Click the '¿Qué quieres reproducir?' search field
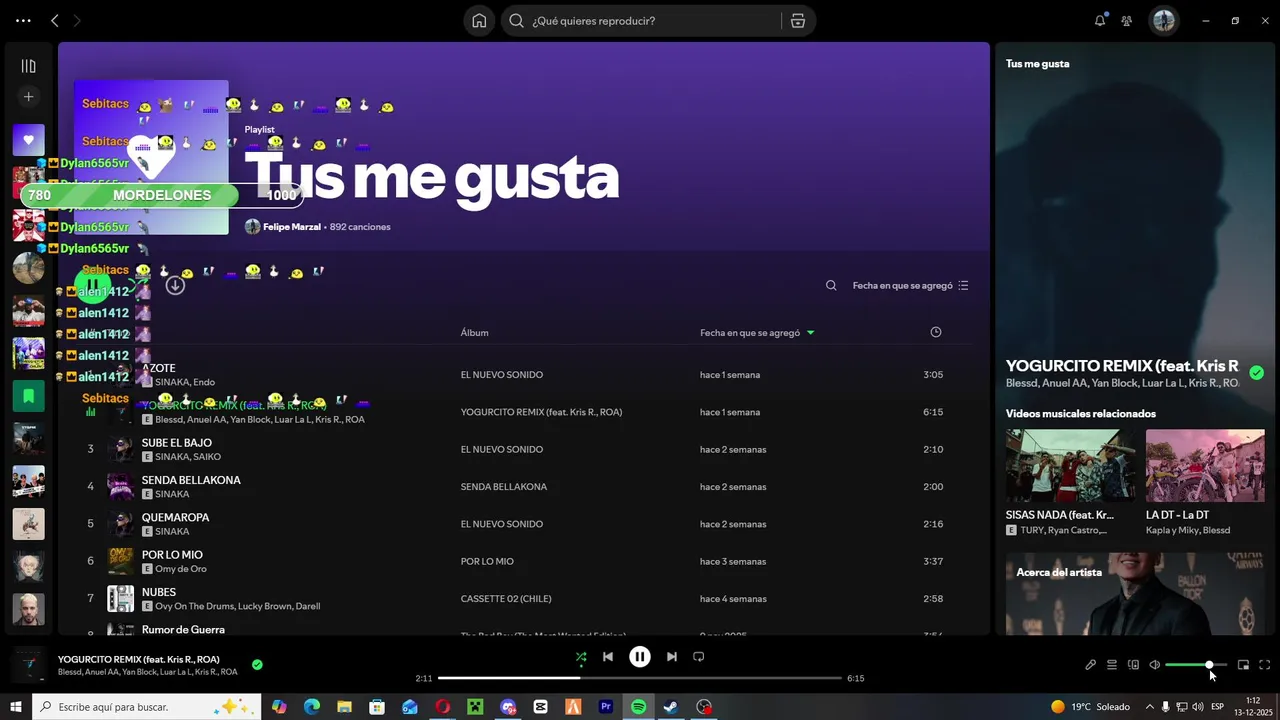Viewport: 1280px width, 720px height. (640, 21)
